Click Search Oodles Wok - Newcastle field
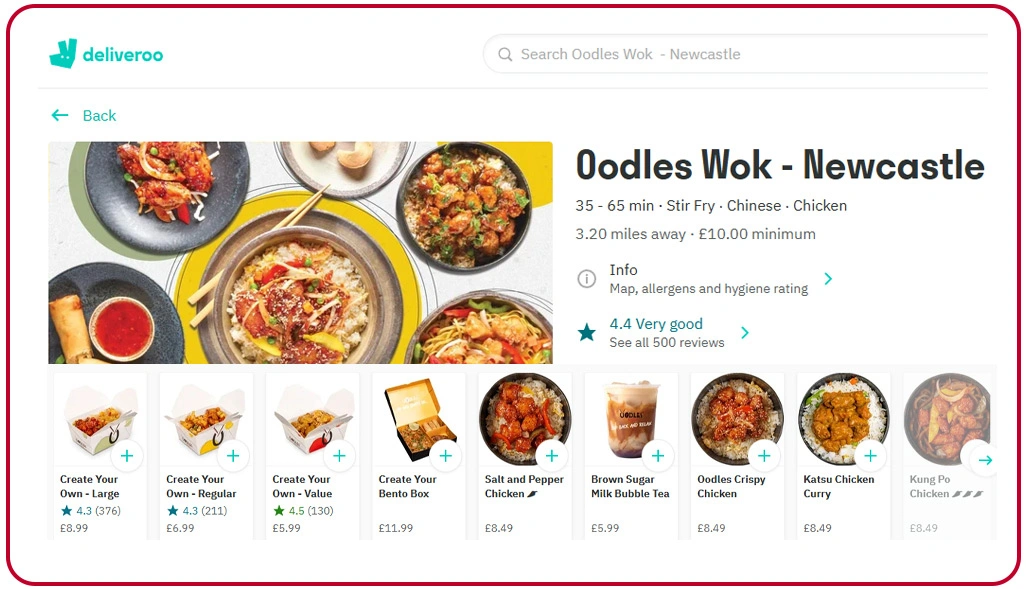The width and height of the screenshot is (1026, 589). point(735,54)
